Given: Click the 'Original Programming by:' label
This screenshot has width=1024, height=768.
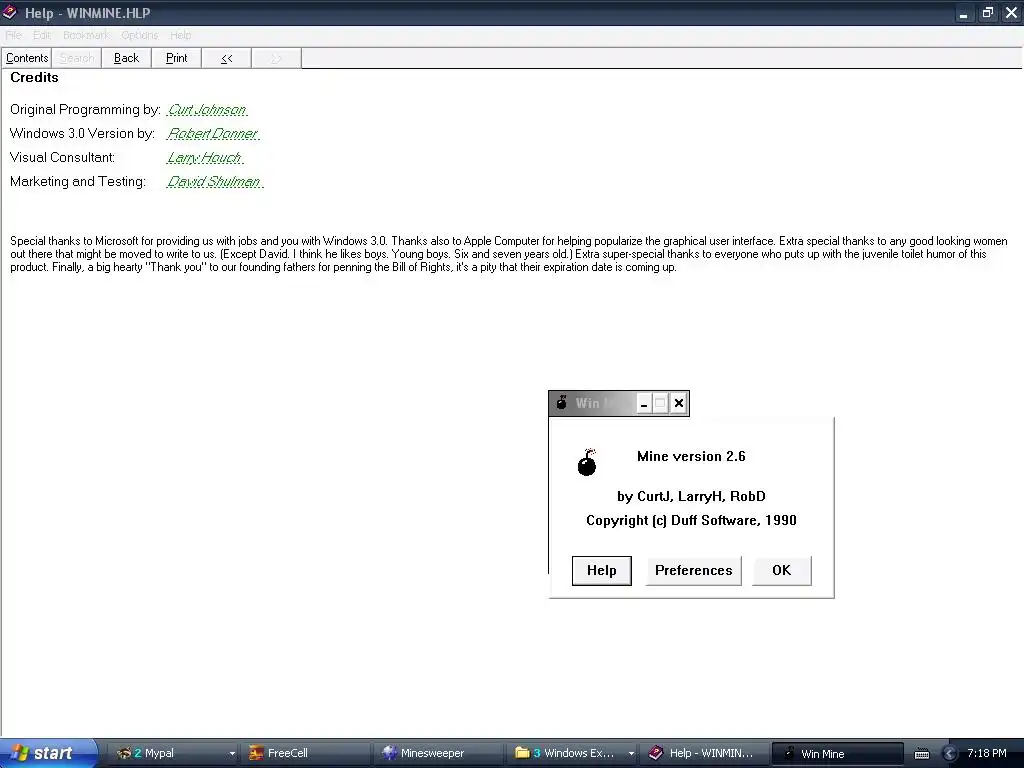Looking at the screenshot, I should (x=85, y=110).
